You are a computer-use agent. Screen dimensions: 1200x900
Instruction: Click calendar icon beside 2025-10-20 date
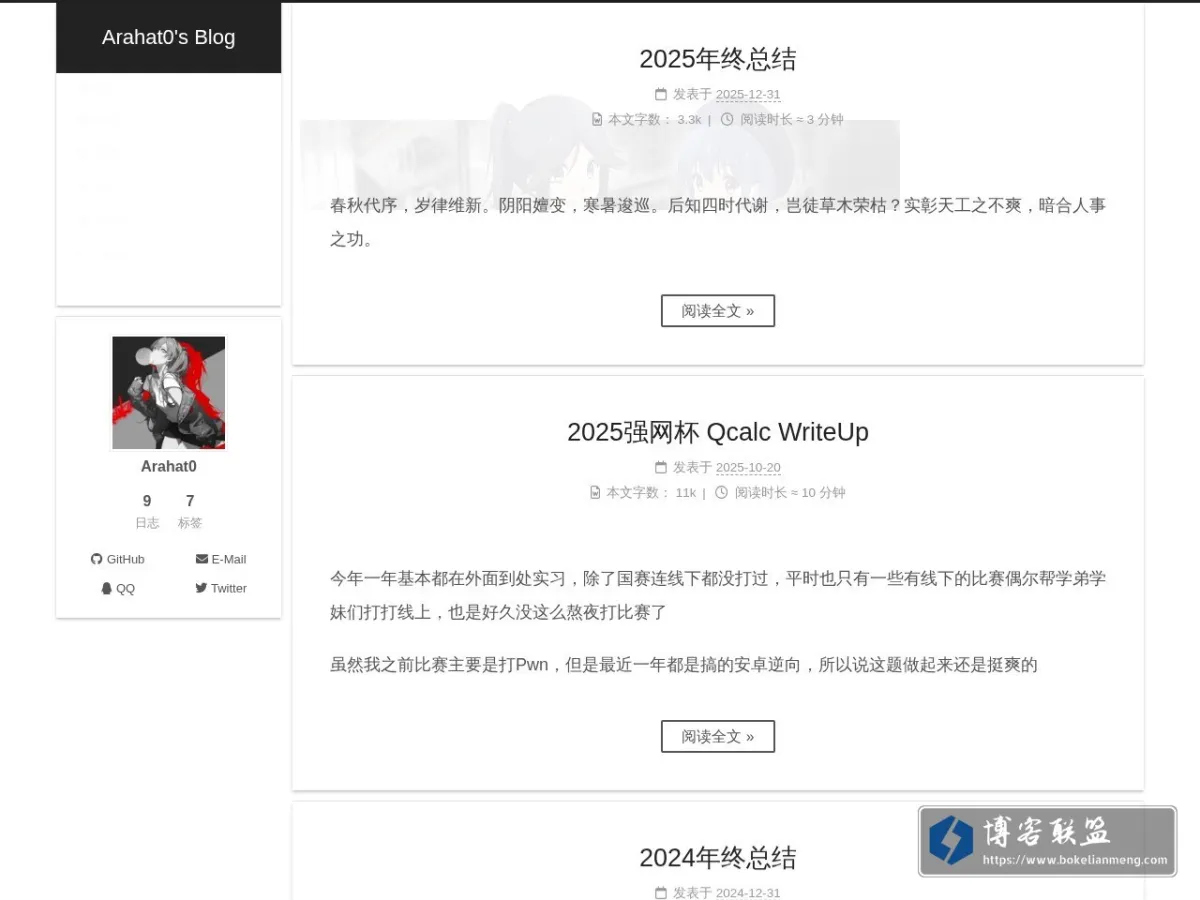(x=661, y=467)
